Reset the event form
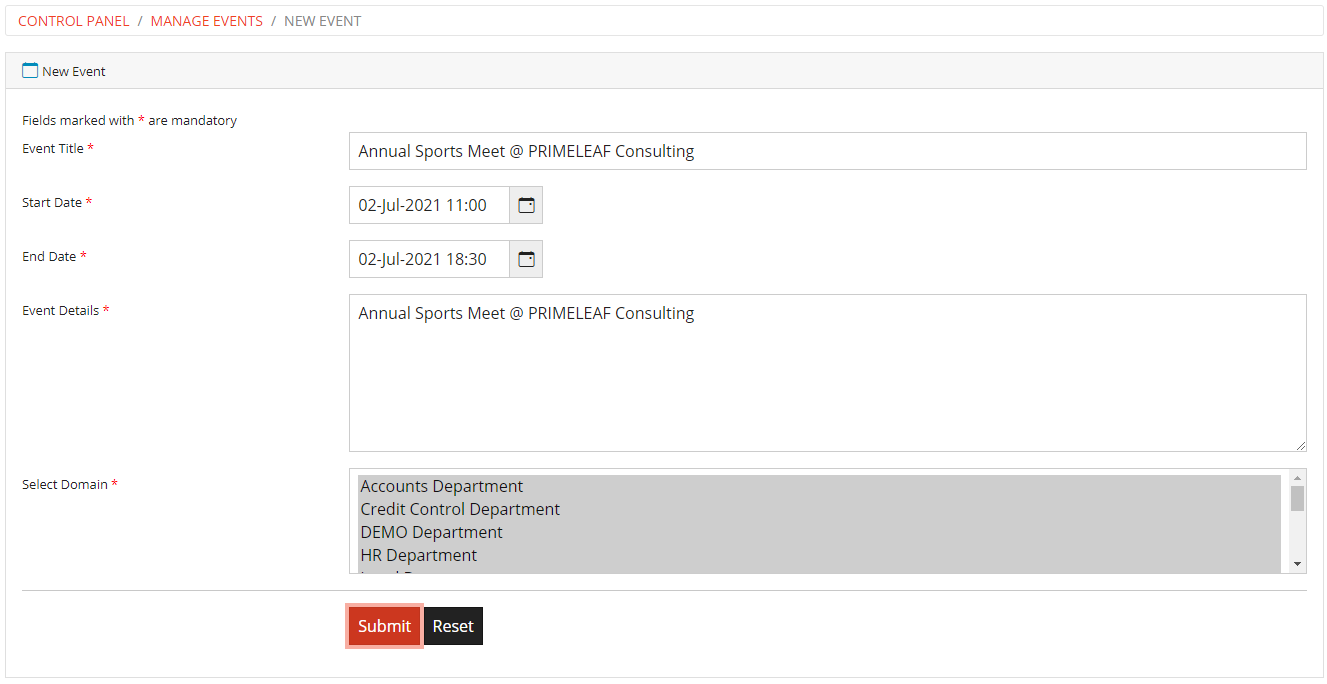 (x=453, y=626)
